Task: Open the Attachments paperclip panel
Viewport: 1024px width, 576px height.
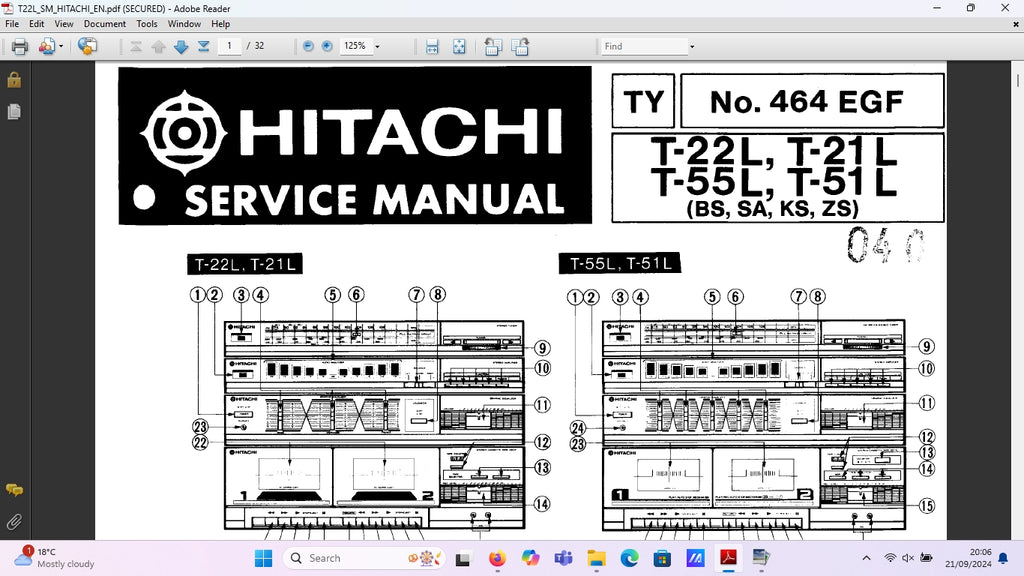Action: tap(14, 521)
